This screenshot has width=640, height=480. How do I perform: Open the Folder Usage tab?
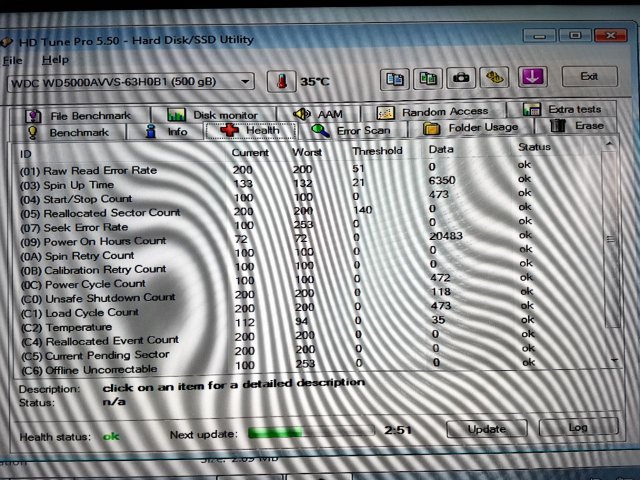pos(470,128)
